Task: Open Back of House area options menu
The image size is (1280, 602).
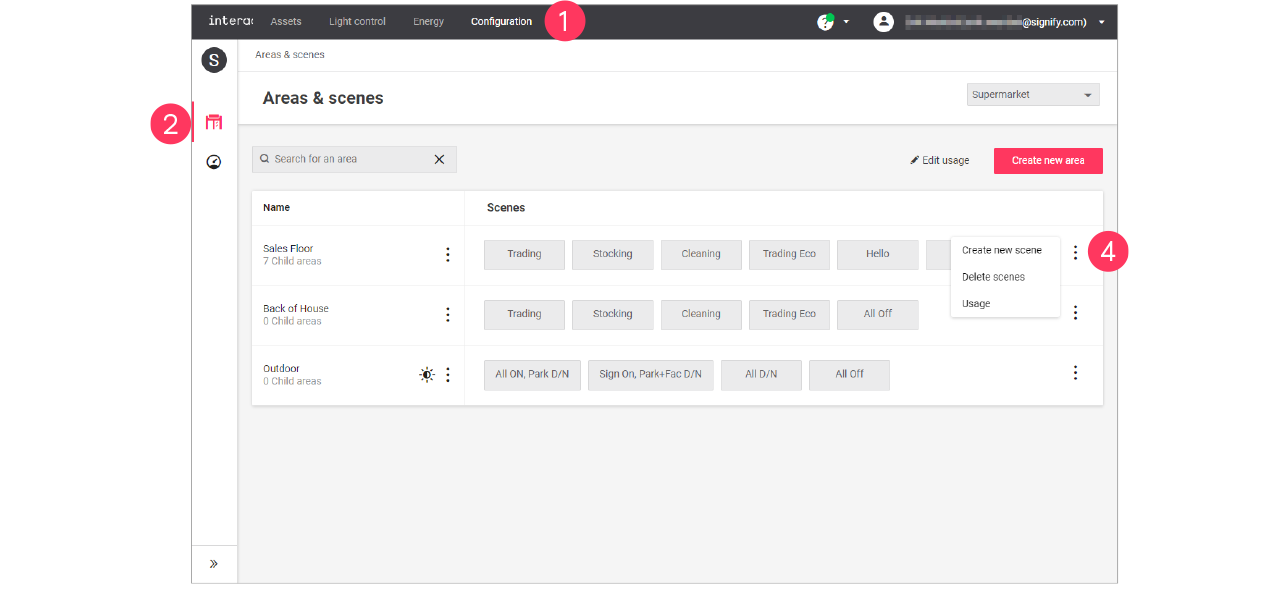Action: pos(448,315)
